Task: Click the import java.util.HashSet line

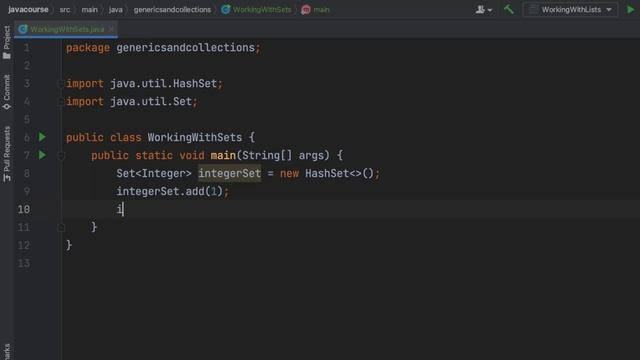Action: [x=144, y=84]
